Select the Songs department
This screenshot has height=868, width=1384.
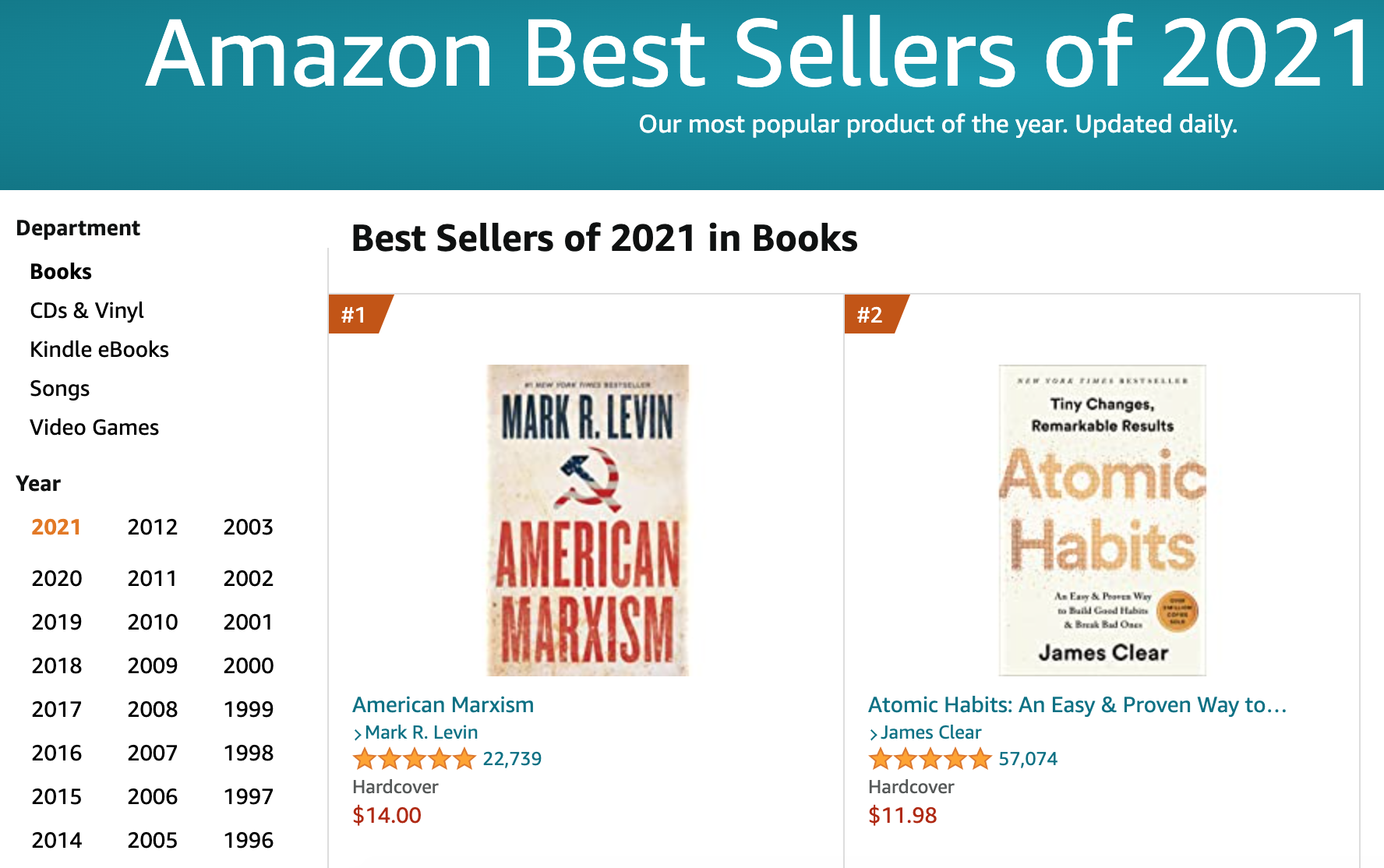point(59,388)
